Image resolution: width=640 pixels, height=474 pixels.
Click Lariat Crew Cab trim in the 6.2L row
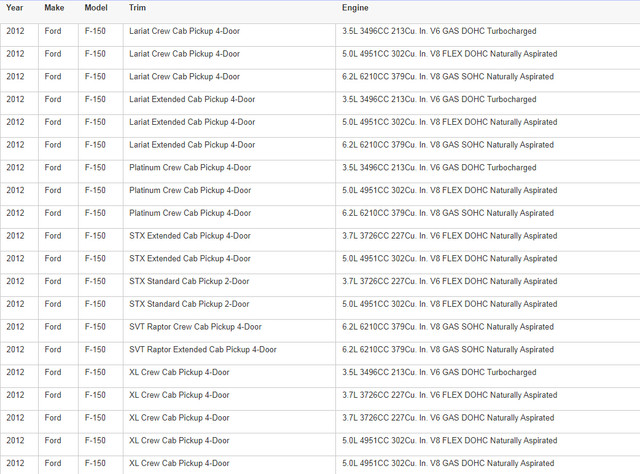[x=184, y=77]
